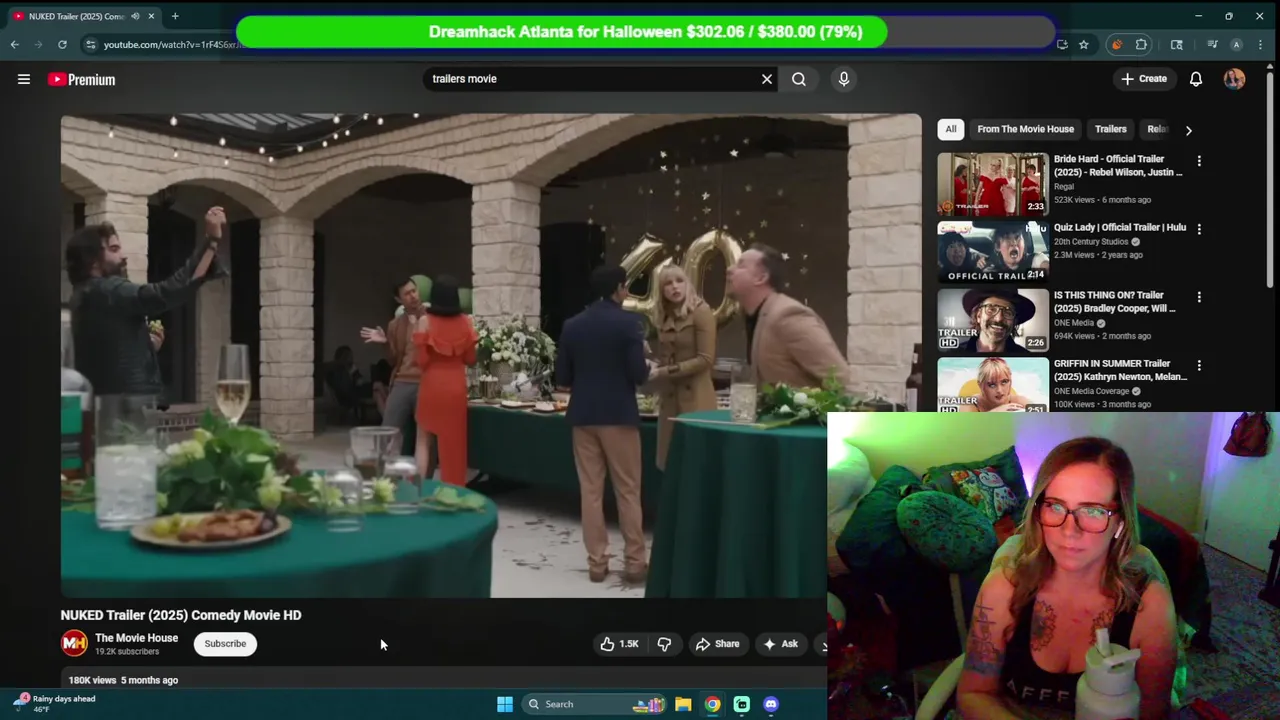Open Quiz Lady trailer thumbnail
Screen dimensions: 1280x720
[993, 252]
